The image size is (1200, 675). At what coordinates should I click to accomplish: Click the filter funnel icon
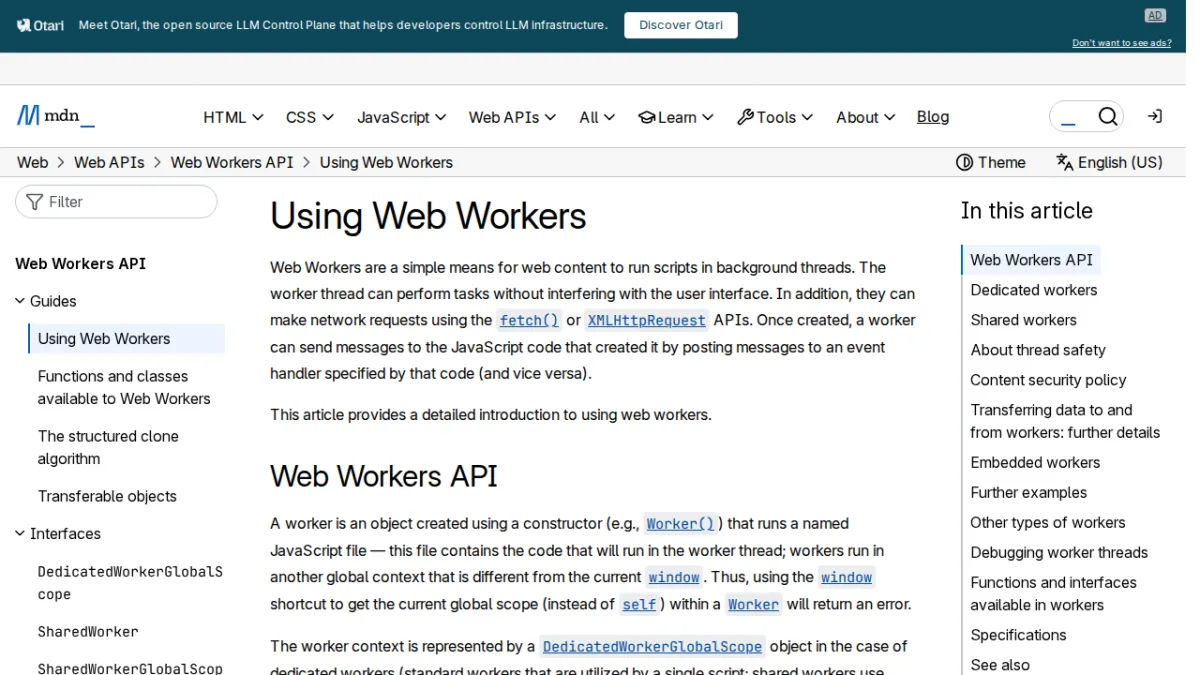pyautogui.click(x=35, y=202)
